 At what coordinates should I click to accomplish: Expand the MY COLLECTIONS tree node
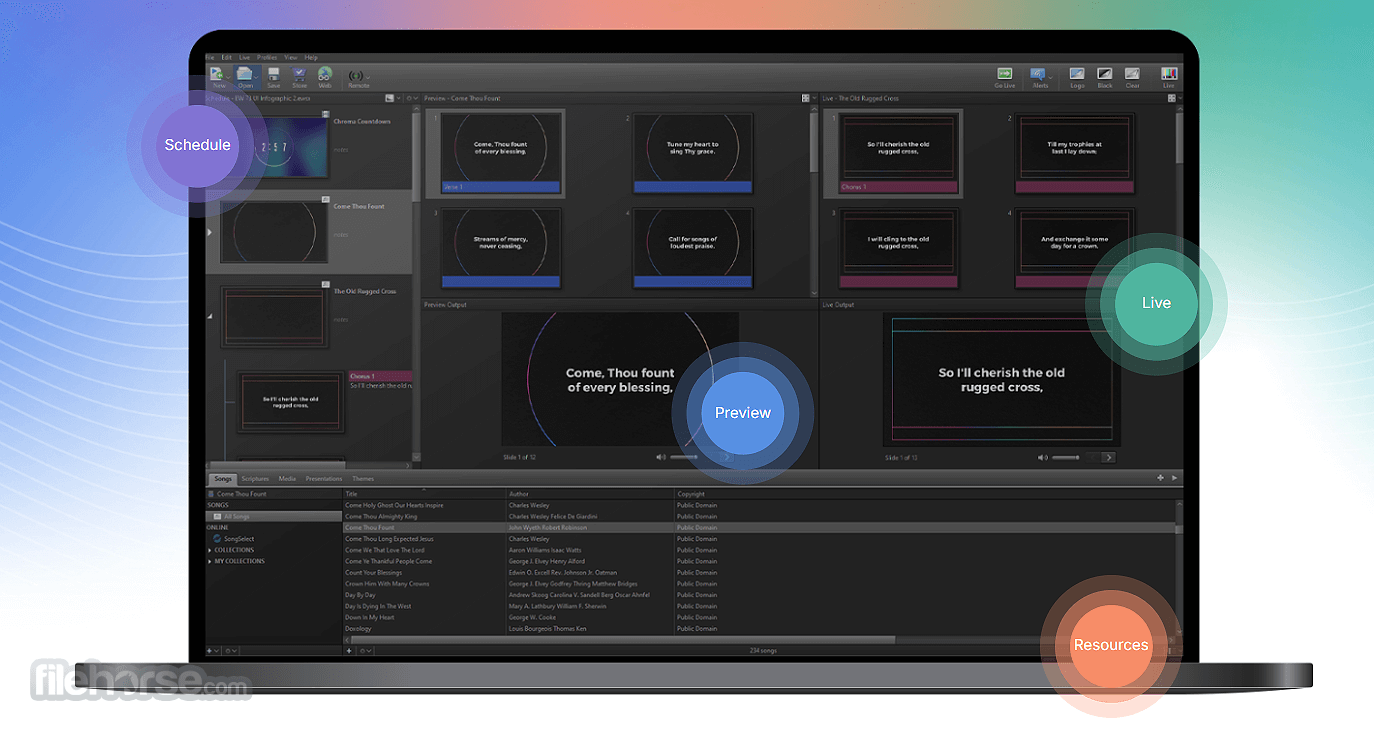tap(210, 561)
